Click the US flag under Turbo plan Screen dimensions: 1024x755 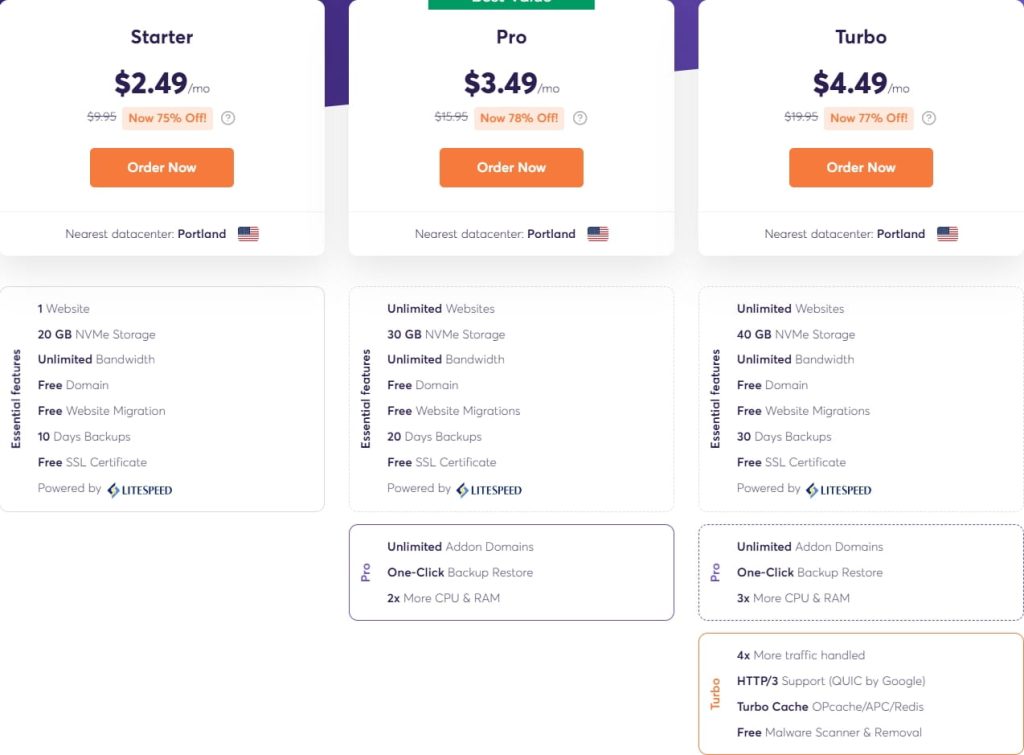(x=947, y=234)
